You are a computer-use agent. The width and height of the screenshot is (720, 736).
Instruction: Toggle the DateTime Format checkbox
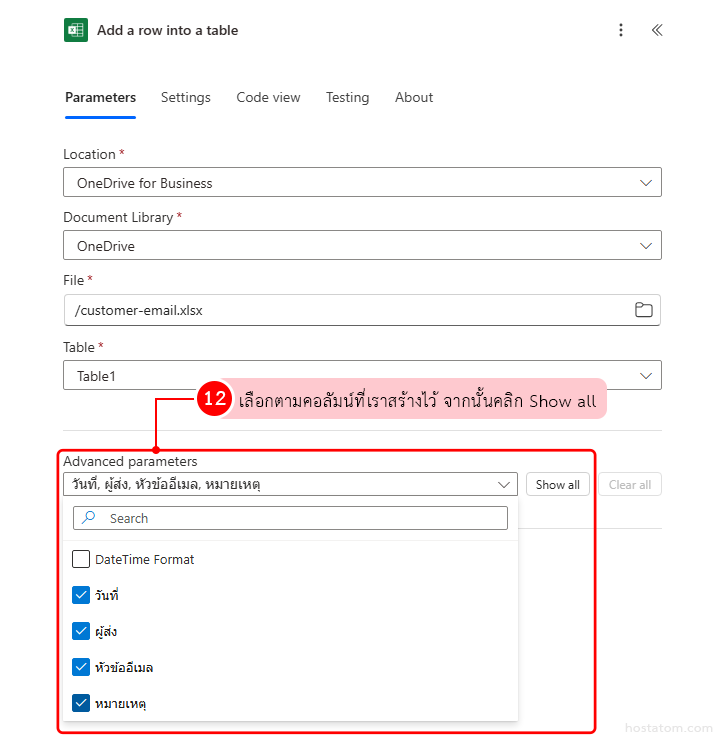[81, 559]
